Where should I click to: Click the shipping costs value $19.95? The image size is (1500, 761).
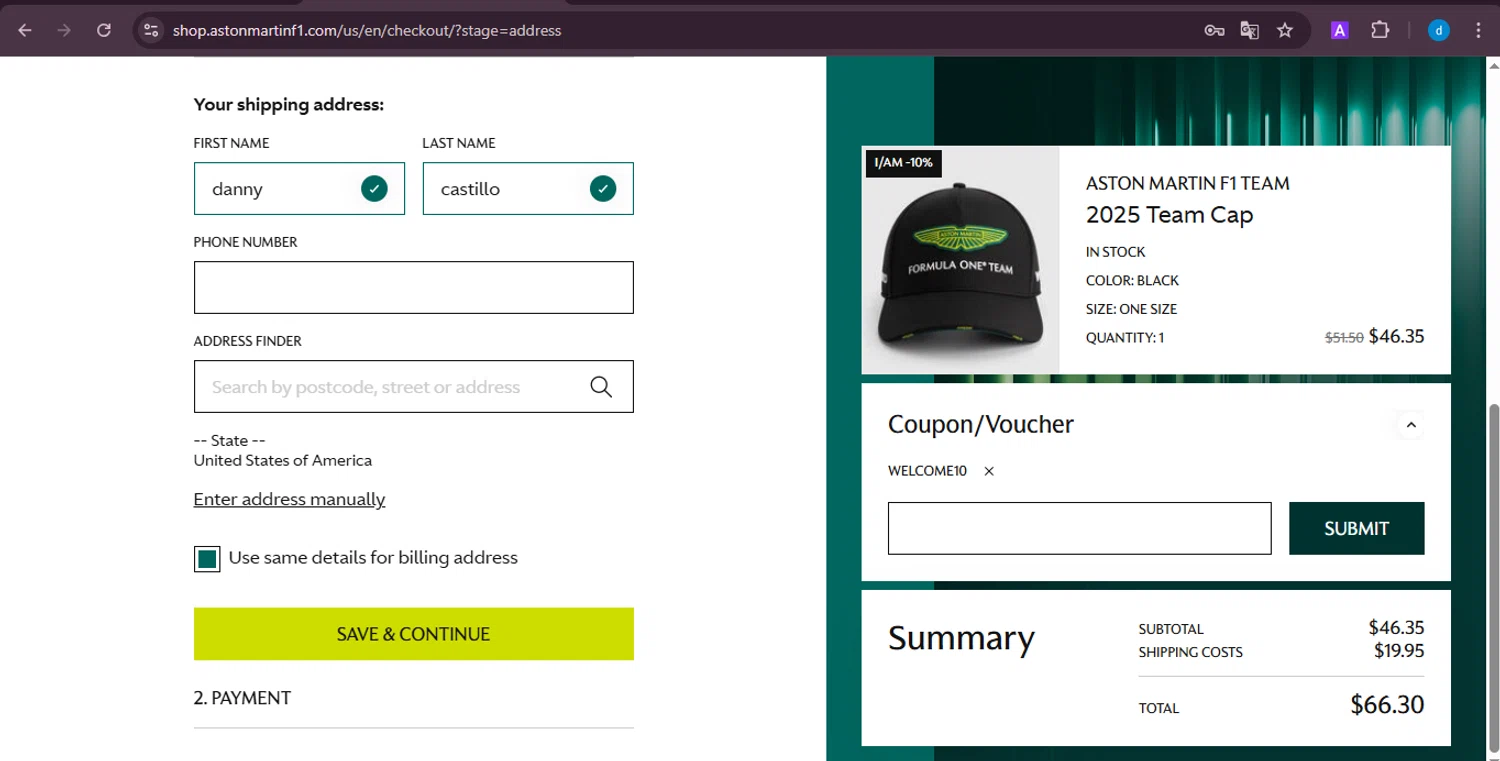click(x=1399, y=651)
